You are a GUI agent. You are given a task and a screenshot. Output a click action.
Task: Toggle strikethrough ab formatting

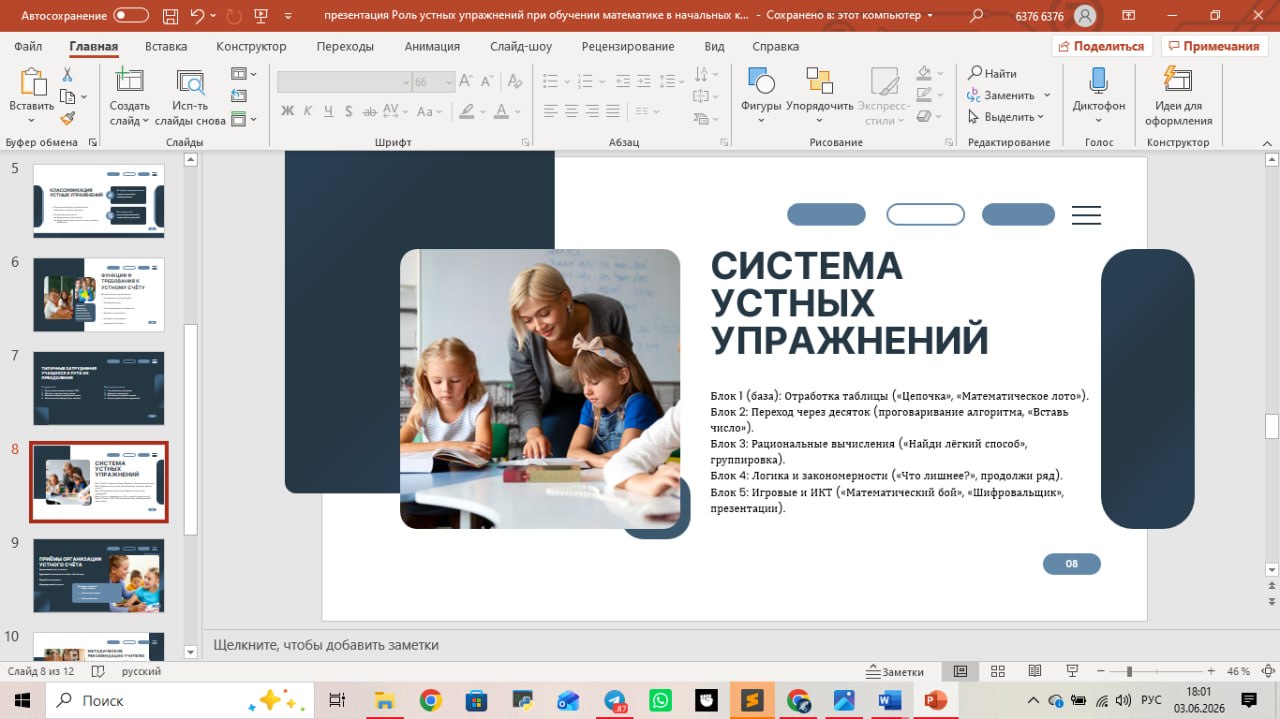pyautogui.click(x=368, y=111)
